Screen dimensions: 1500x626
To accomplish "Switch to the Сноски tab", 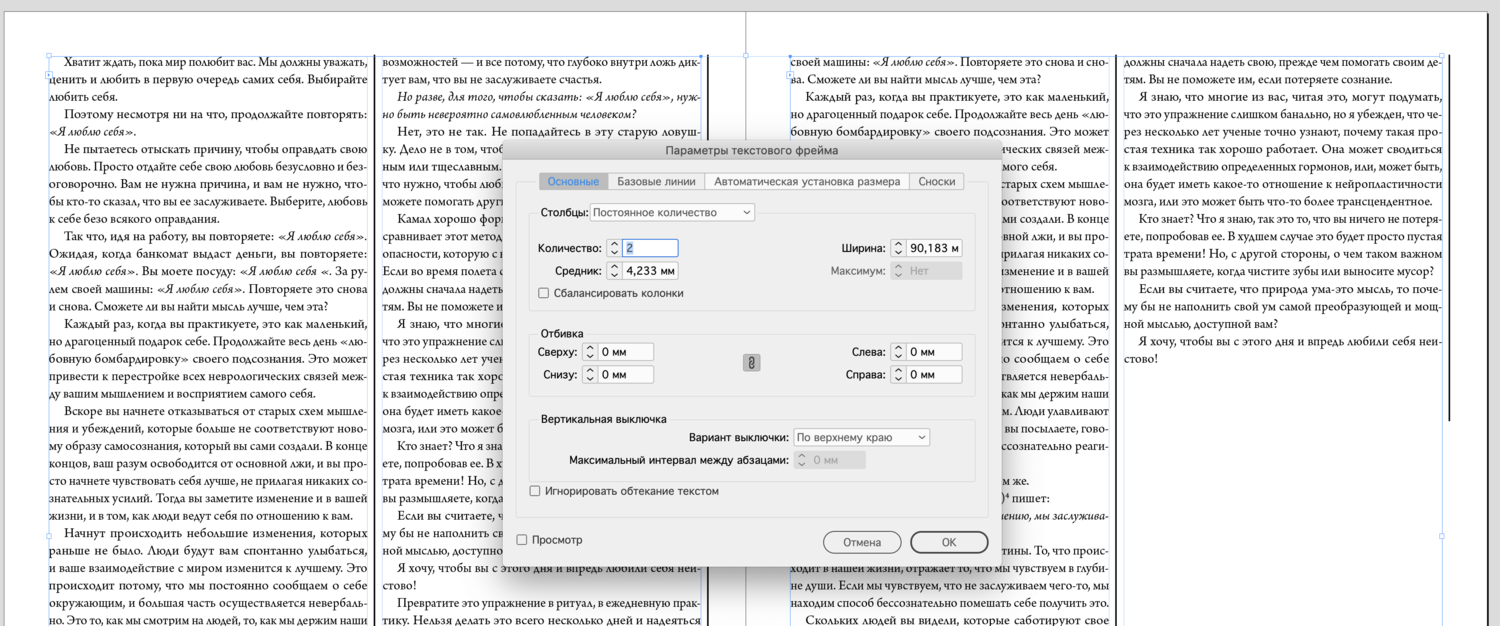I will point(936,181).
